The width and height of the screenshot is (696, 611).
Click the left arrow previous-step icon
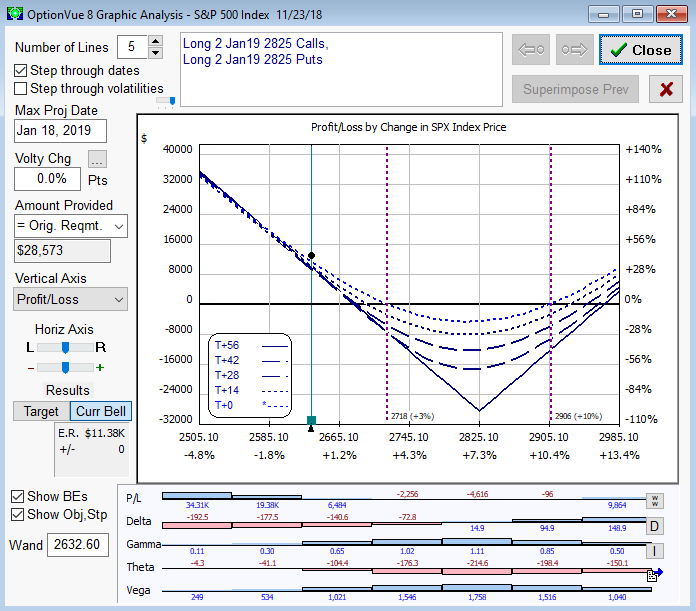pyautogui.click(x=533, y=50)
